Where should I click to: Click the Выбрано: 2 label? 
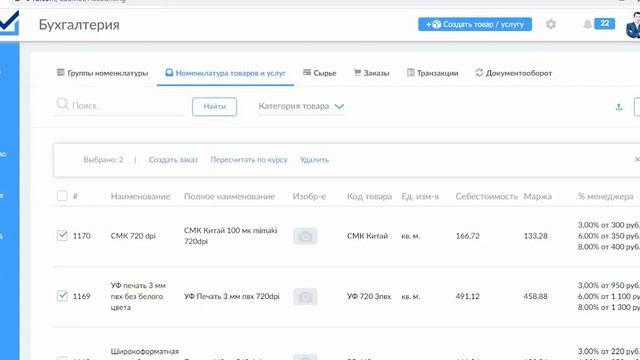point(103,160)
